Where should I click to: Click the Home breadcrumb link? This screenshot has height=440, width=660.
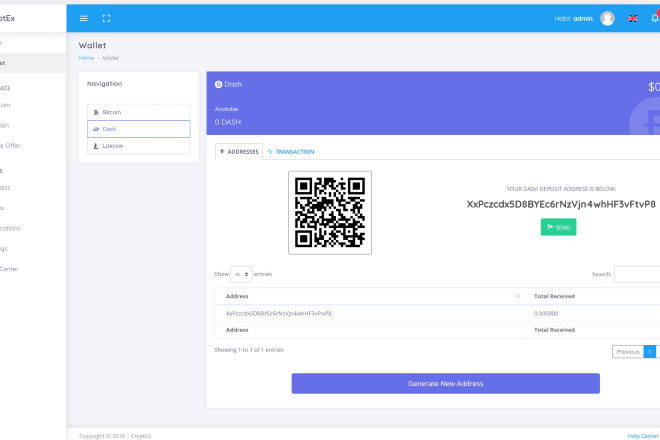(x=86, y=58)
